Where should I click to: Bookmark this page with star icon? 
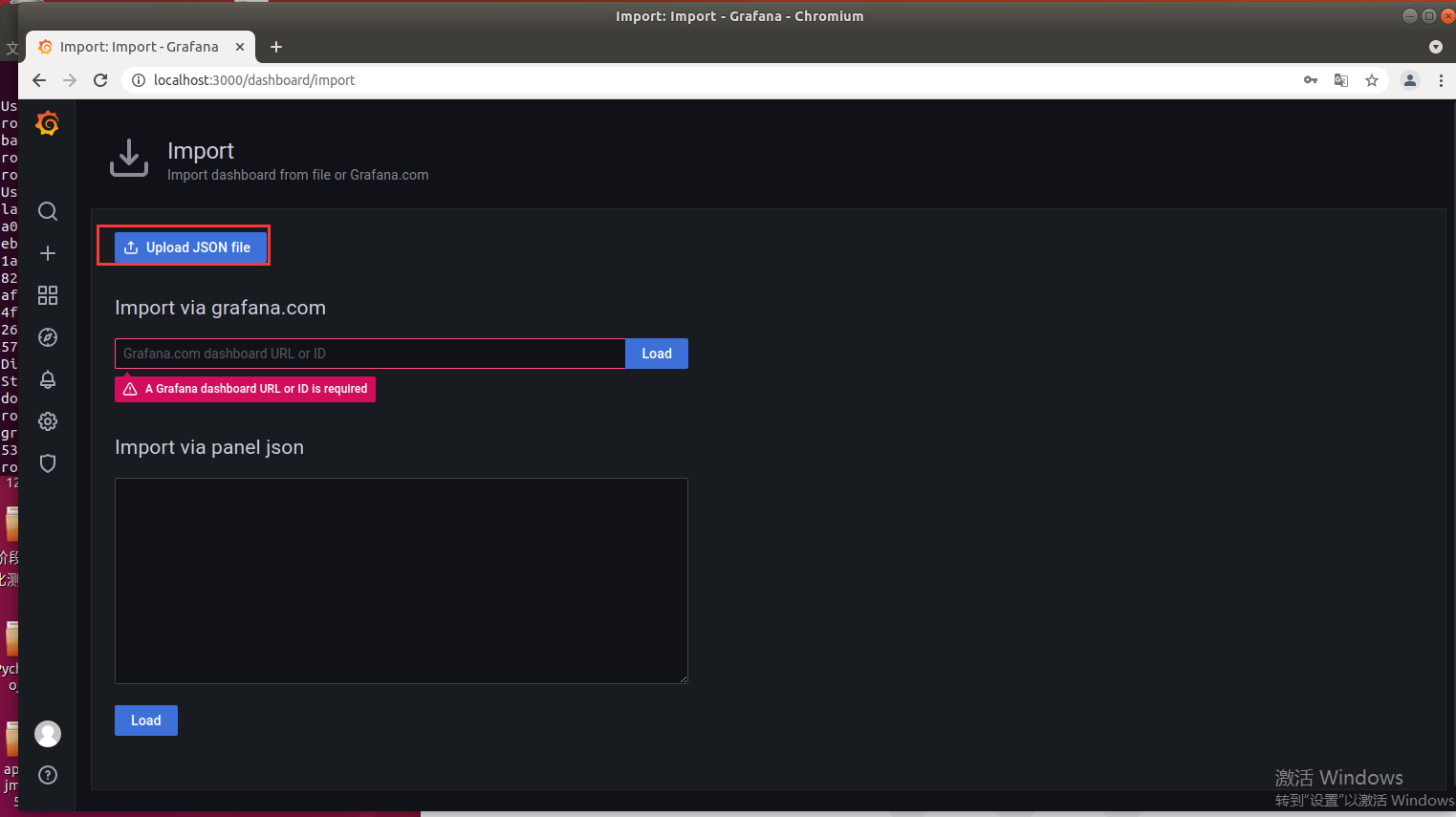pos(1372,80)
